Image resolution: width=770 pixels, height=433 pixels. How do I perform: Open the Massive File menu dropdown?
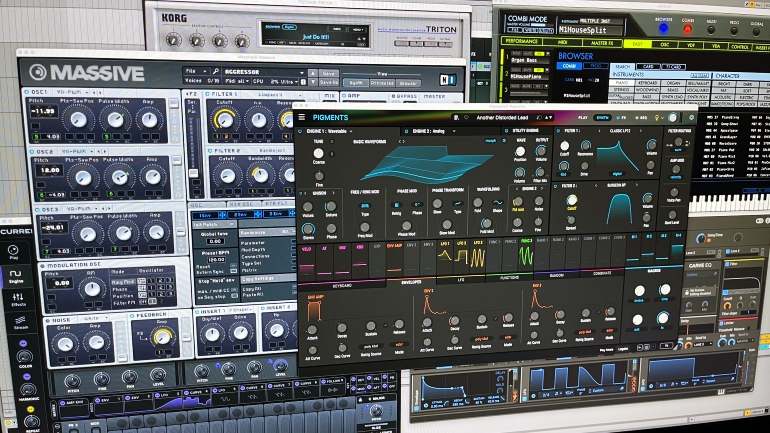point(195,71)
